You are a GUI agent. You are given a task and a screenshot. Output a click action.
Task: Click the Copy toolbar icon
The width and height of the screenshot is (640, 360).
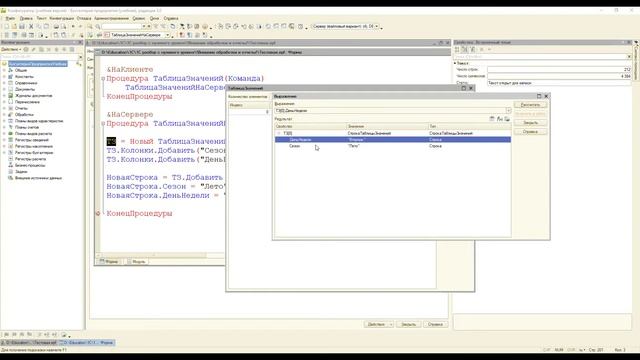pos(39,27)
